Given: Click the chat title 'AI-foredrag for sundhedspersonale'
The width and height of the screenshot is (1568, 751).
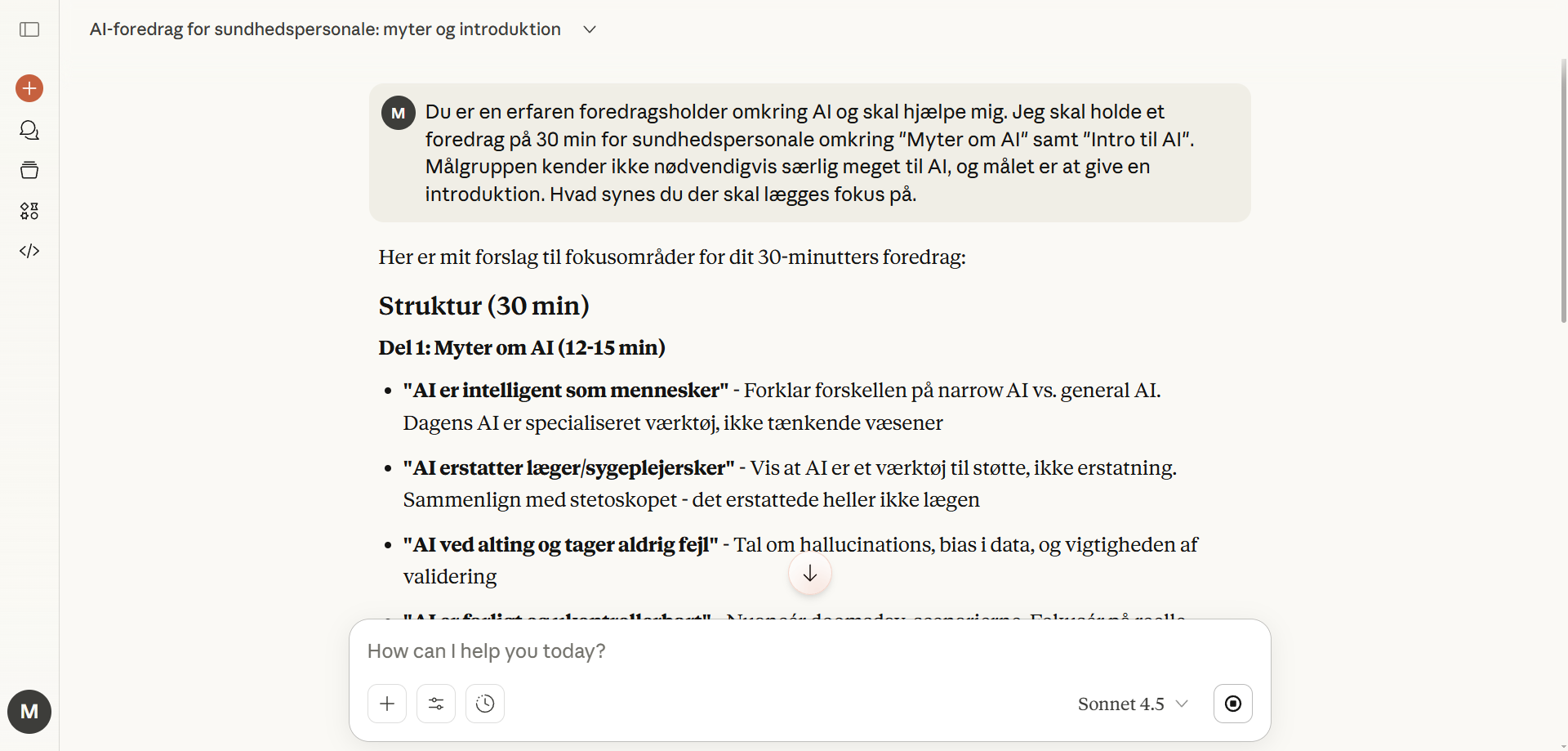Looking at the screenshot, I should tap(325, 29).
